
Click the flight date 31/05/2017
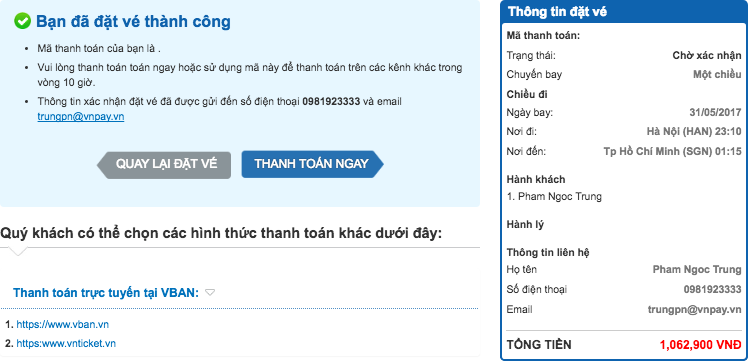715,113
